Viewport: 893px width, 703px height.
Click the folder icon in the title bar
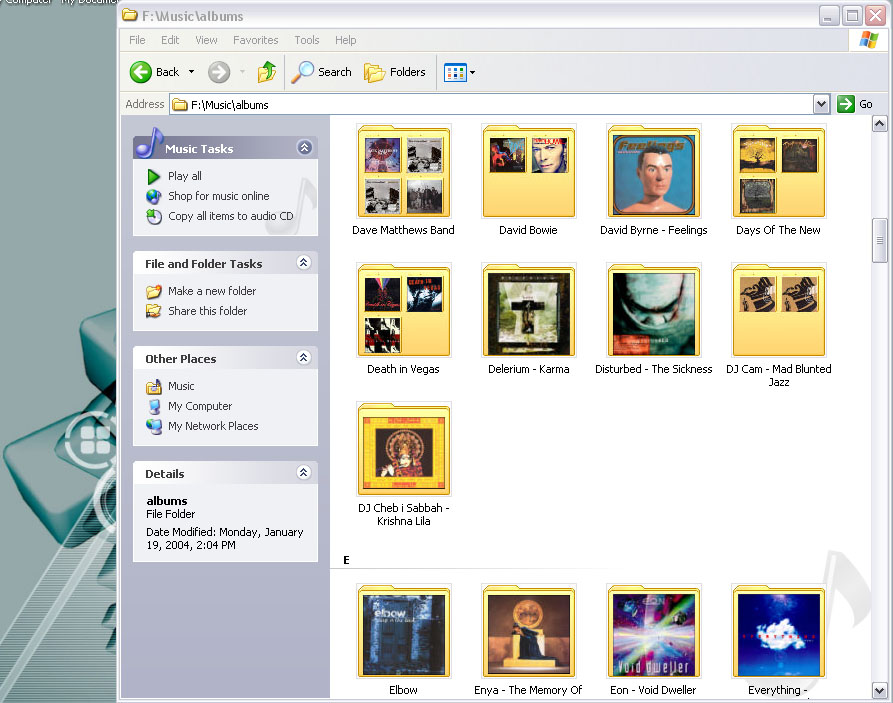click(x=130, y=15)
